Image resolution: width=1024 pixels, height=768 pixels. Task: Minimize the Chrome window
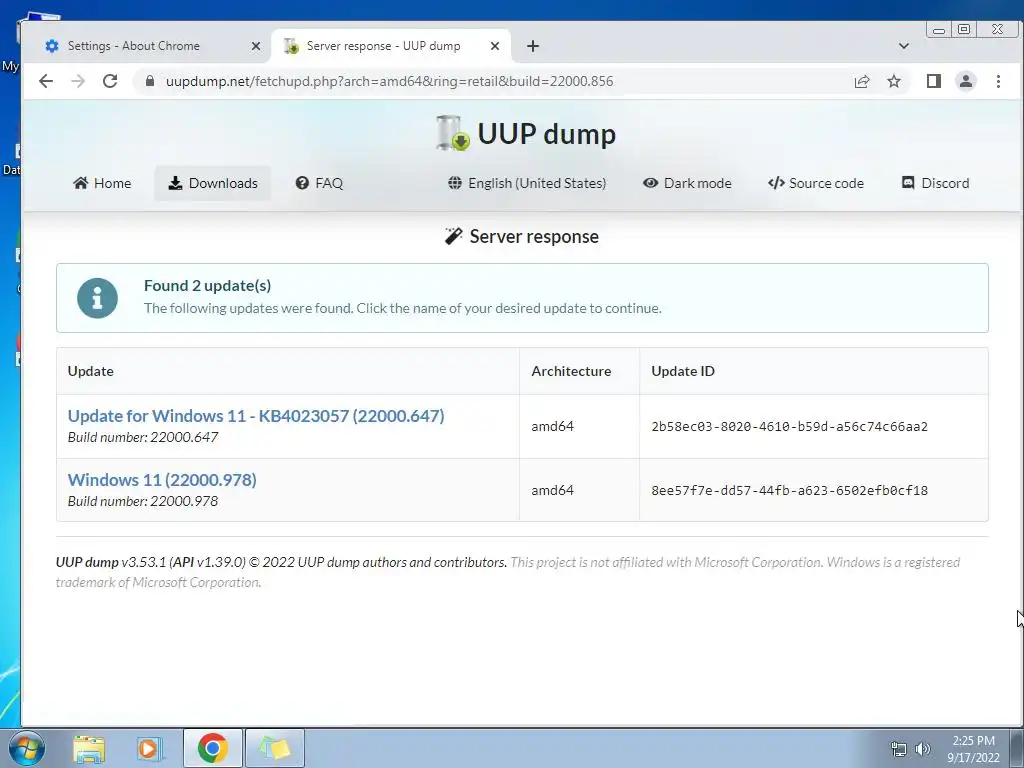(x=939, y=29)
